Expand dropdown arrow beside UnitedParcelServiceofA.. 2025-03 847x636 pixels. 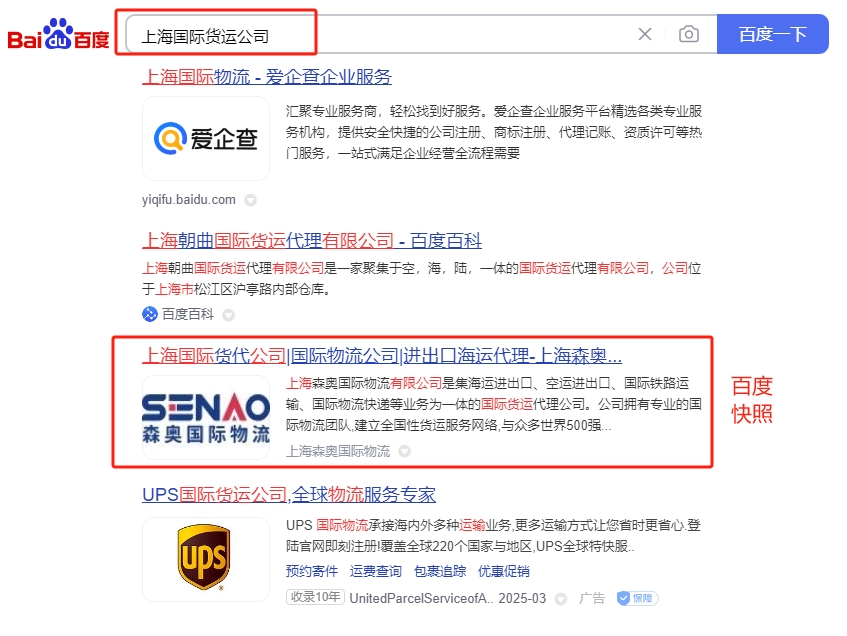(561, 599)
